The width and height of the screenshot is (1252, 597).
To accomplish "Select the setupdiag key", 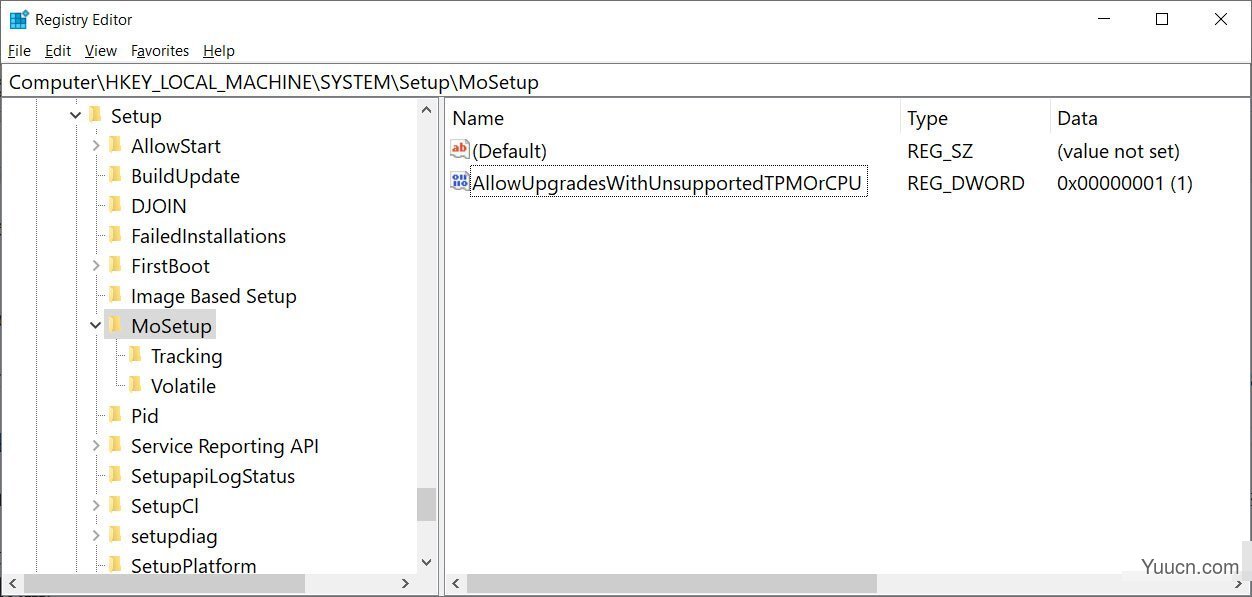I will pyautogui.click(x=174, y=536).
